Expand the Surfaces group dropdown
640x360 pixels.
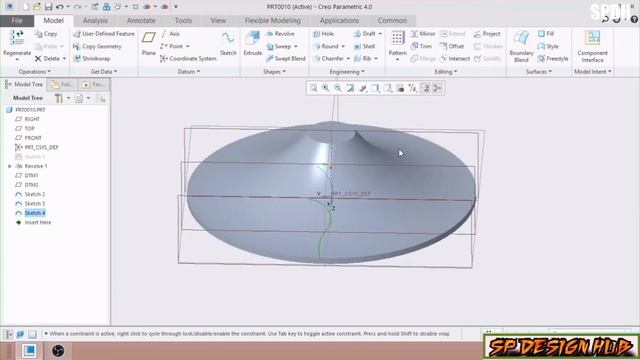tap(538, 72)
